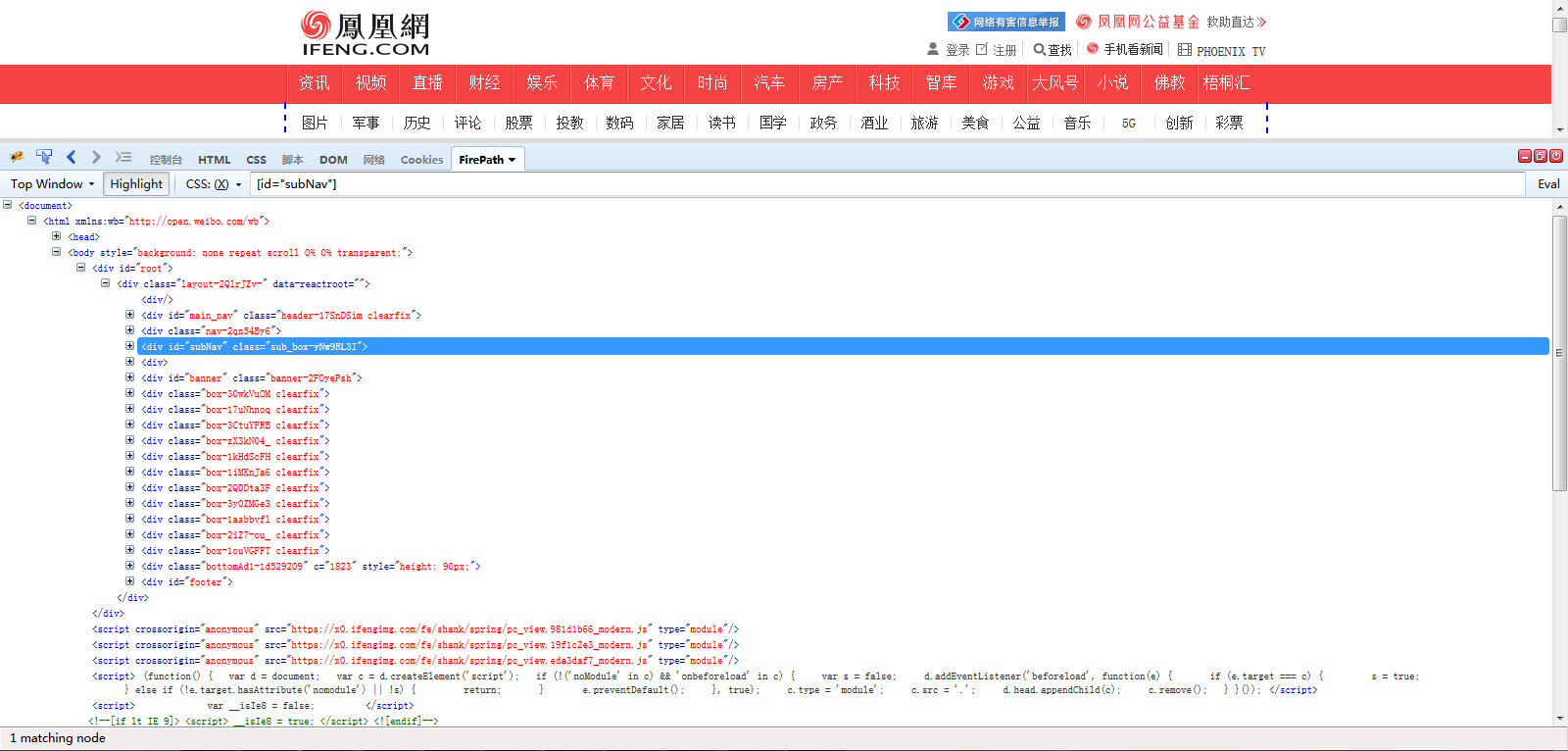
Task: Expand the box-1ouVGFFT clearfix node
Action: pyautogui.click(x=129, y=550)
